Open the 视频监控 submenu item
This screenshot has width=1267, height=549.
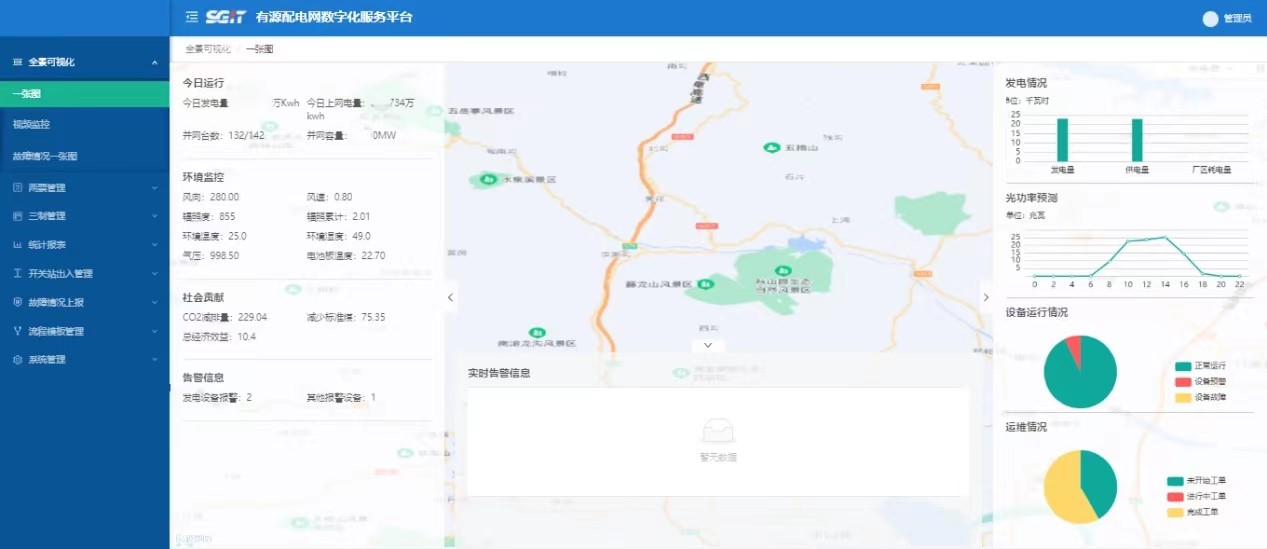click(32, 124)
